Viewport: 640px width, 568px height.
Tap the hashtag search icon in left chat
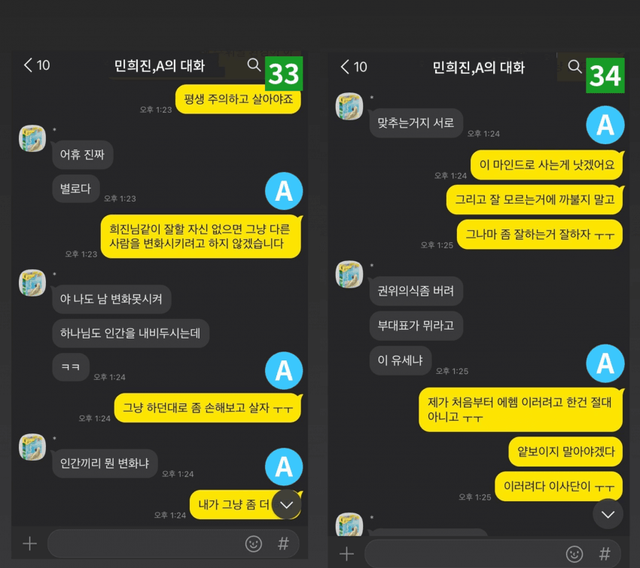[283, 544]
